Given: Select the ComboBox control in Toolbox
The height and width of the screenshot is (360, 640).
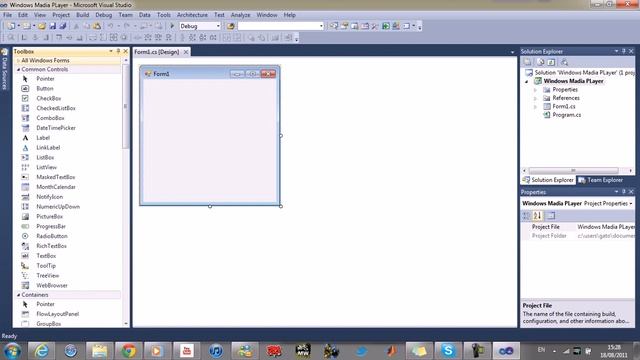Looking at the screenshot, I should tap(50, 118).
